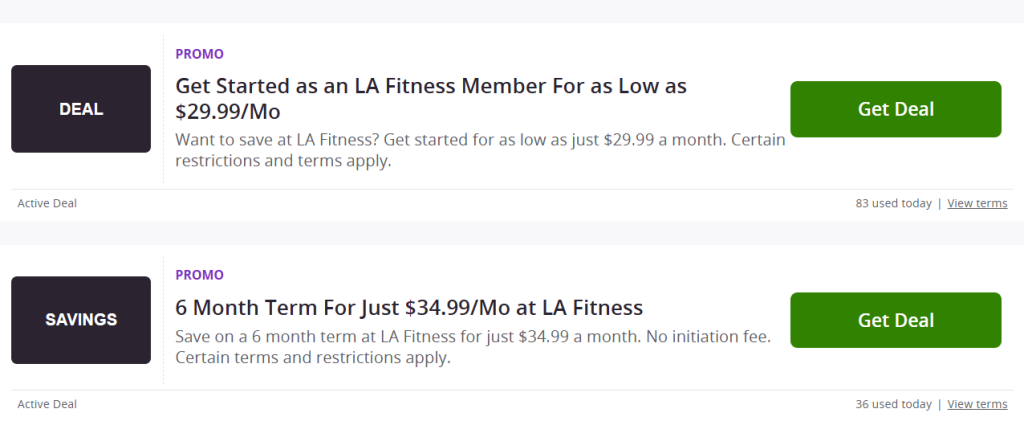Open View terms for the $34.99/Mo deal
The width and height of the screenshot is (1024, 421).
pos(977,405)
